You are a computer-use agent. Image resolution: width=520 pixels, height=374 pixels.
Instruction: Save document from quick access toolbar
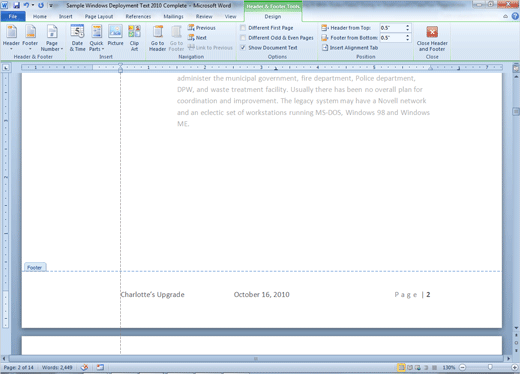pyautogui.click(x=16, y=5)
